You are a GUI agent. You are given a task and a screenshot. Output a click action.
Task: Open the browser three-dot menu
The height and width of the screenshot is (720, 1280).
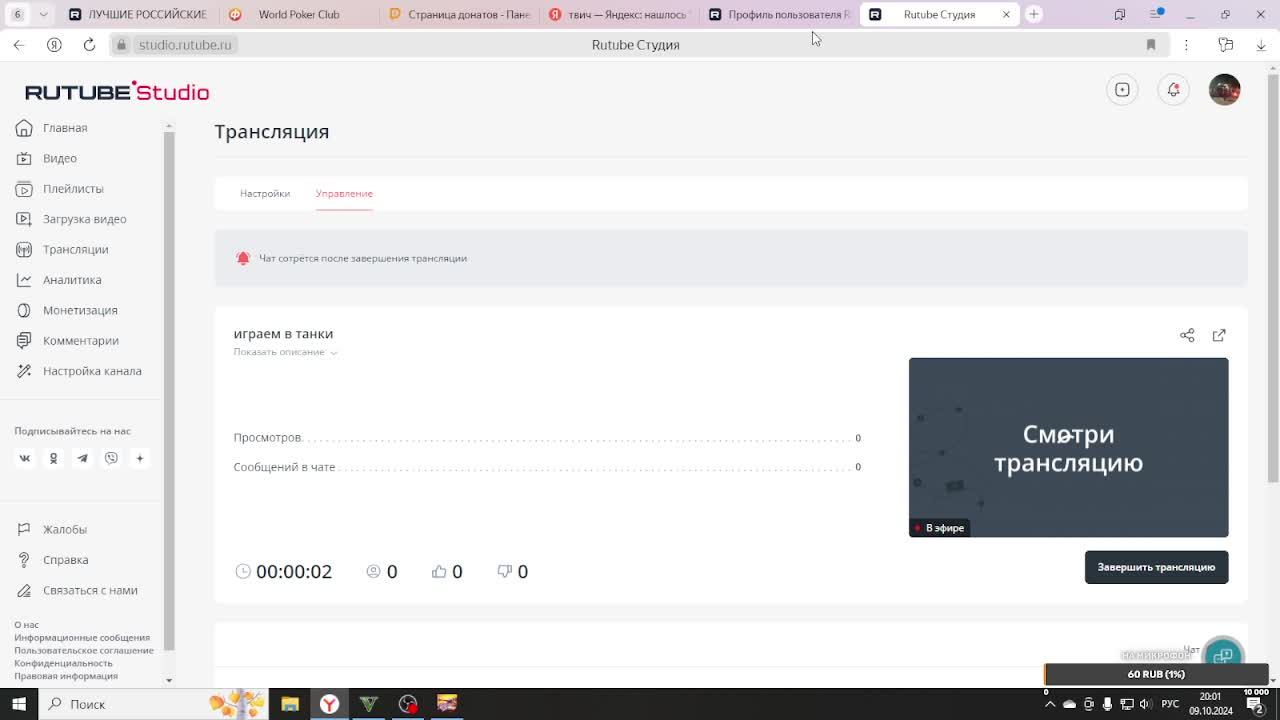coord(1186,45)
